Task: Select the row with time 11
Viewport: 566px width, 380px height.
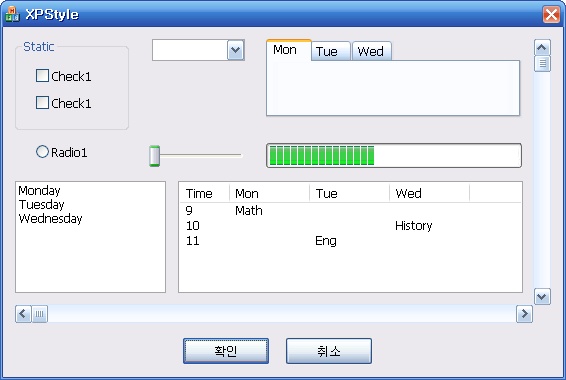Action: [x=350, y=241]
